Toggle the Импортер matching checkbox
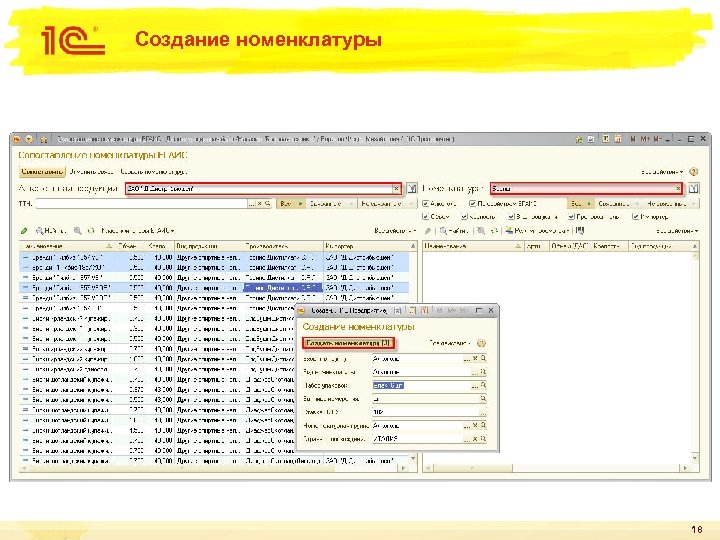The height and width of the screenshot is (540, 720). (x=635, y=216)
